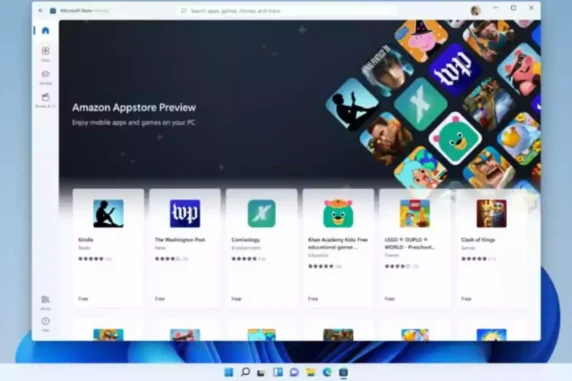Open the Windows Start button on taskbar

[x=229, y=372]
